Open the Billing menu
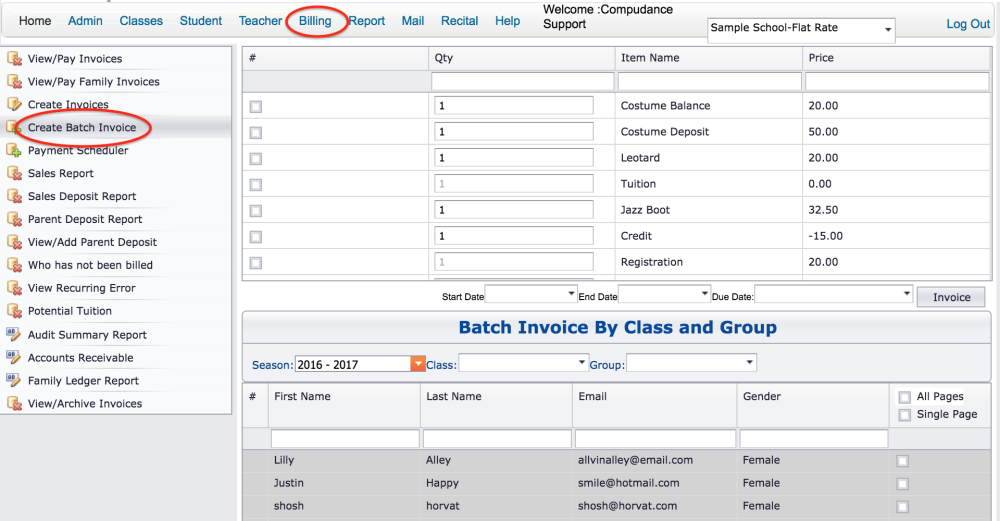Image resolution: width=1000 pixels, height=521 pixels. point(315,21)
